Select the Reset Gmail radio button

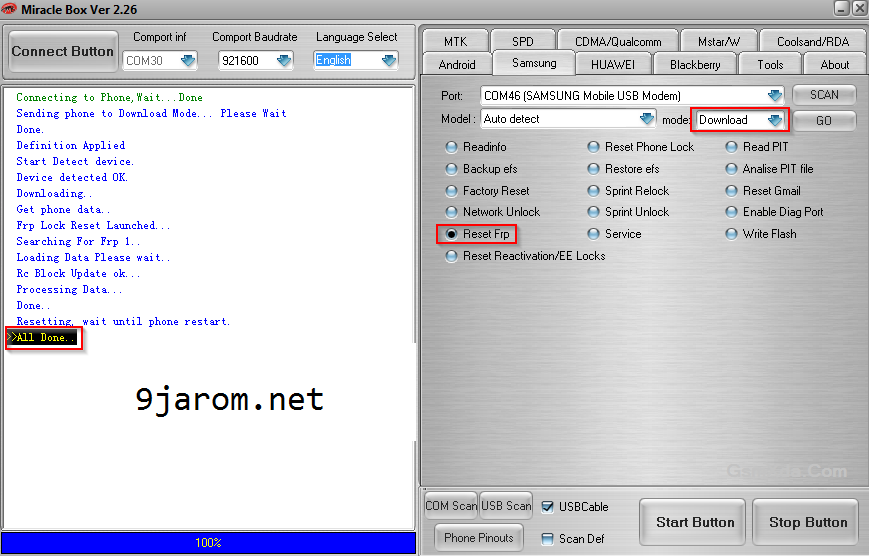coord(732,191)
